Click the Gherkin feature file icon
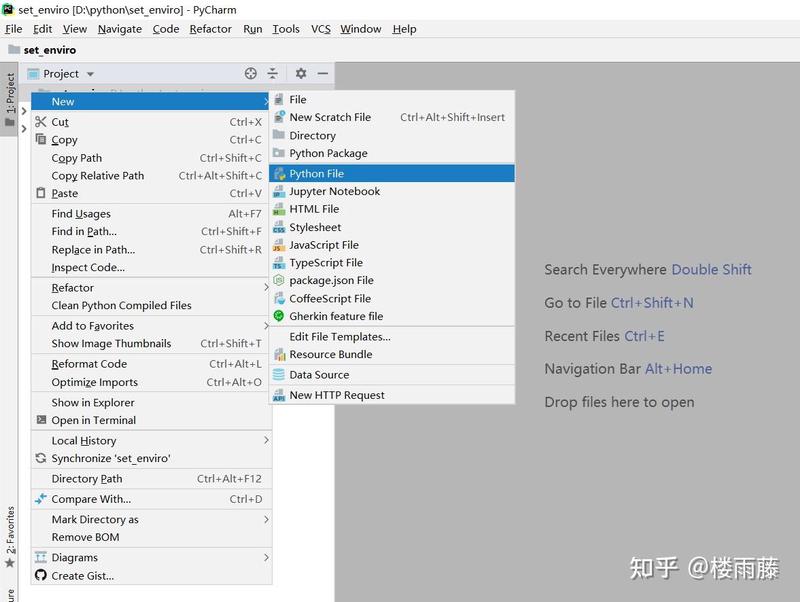800x602 pixels. pyautogui.click(x=279, y=316)
